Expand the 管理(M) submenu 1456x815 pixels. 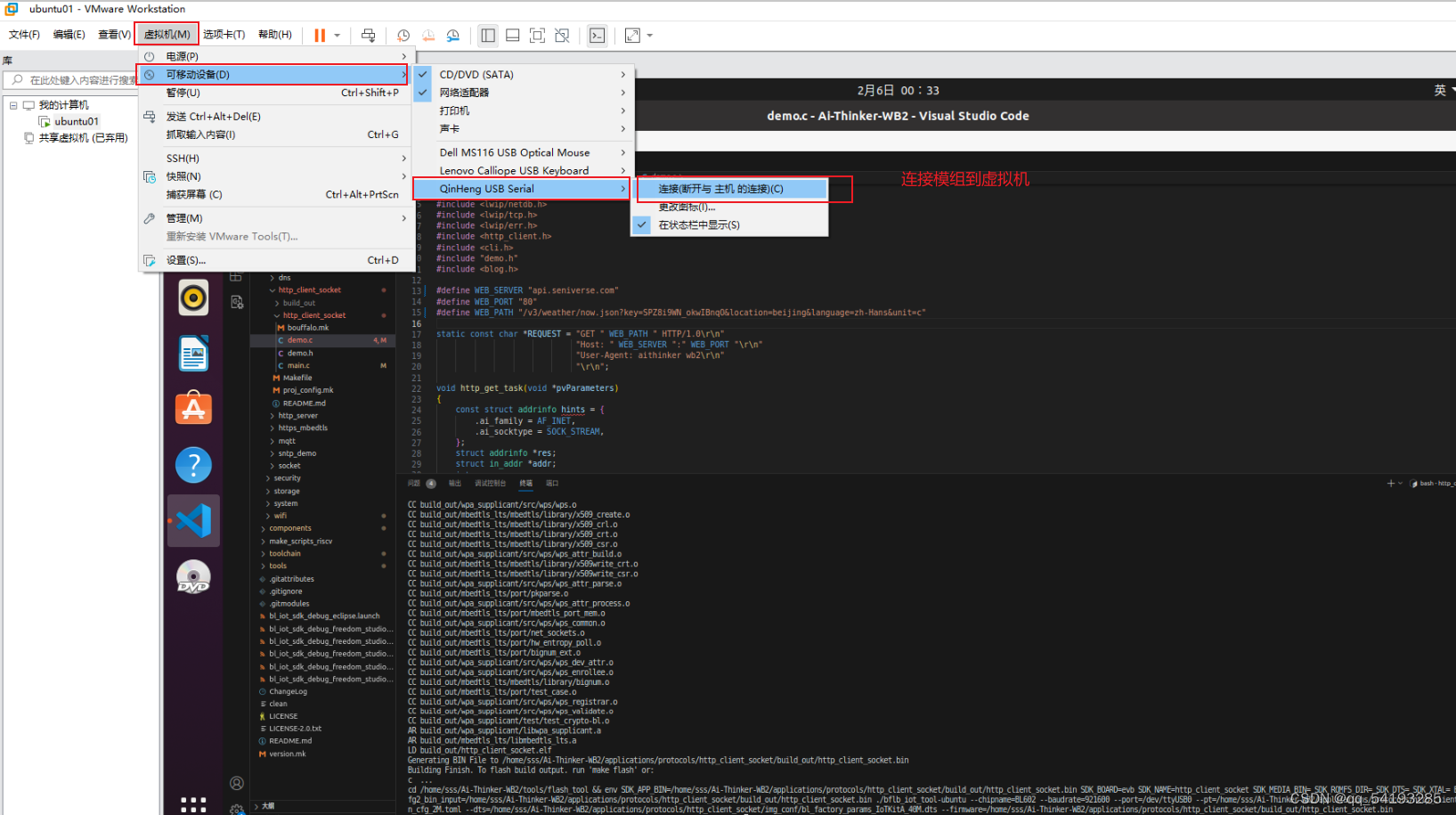275,218
